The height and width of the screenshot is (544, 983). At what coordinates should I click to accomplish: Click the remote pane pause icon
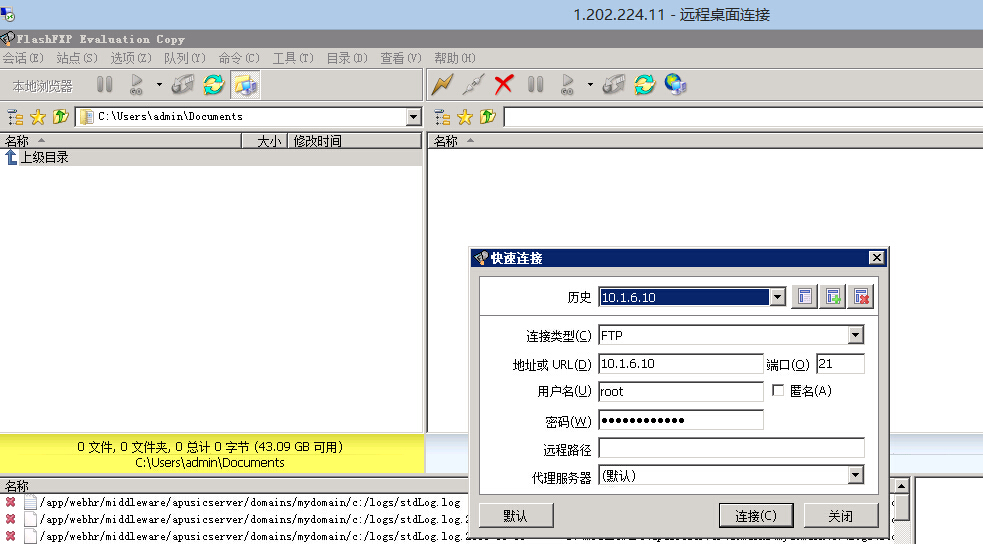coord(535,84)
